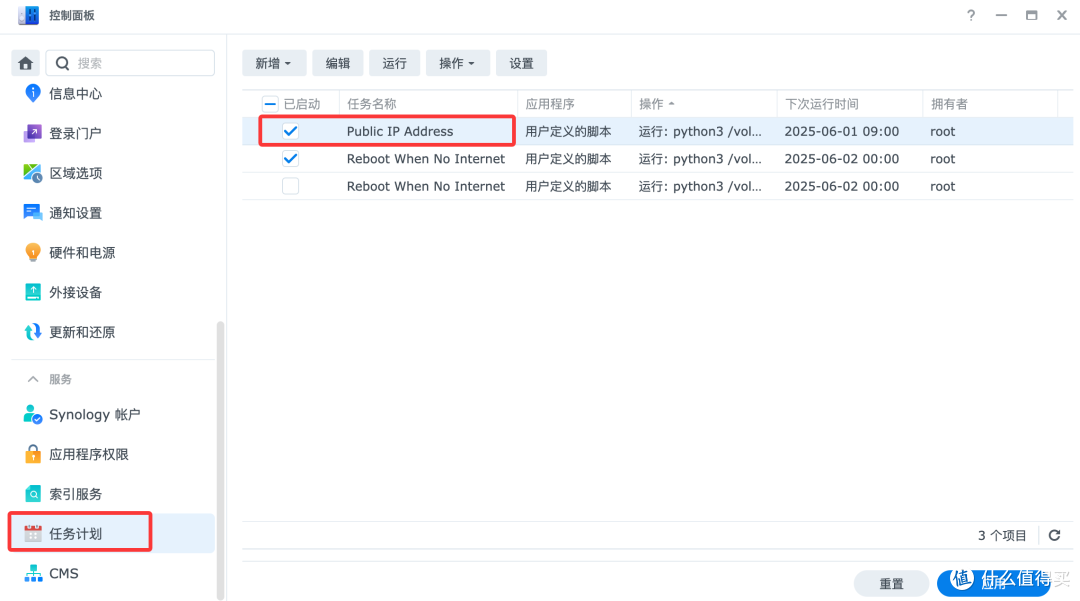Image resolution: width=1080 pixels, height=601 pixels.
Task: Go to Control Panel home icon
Action: tap(25, 63)
